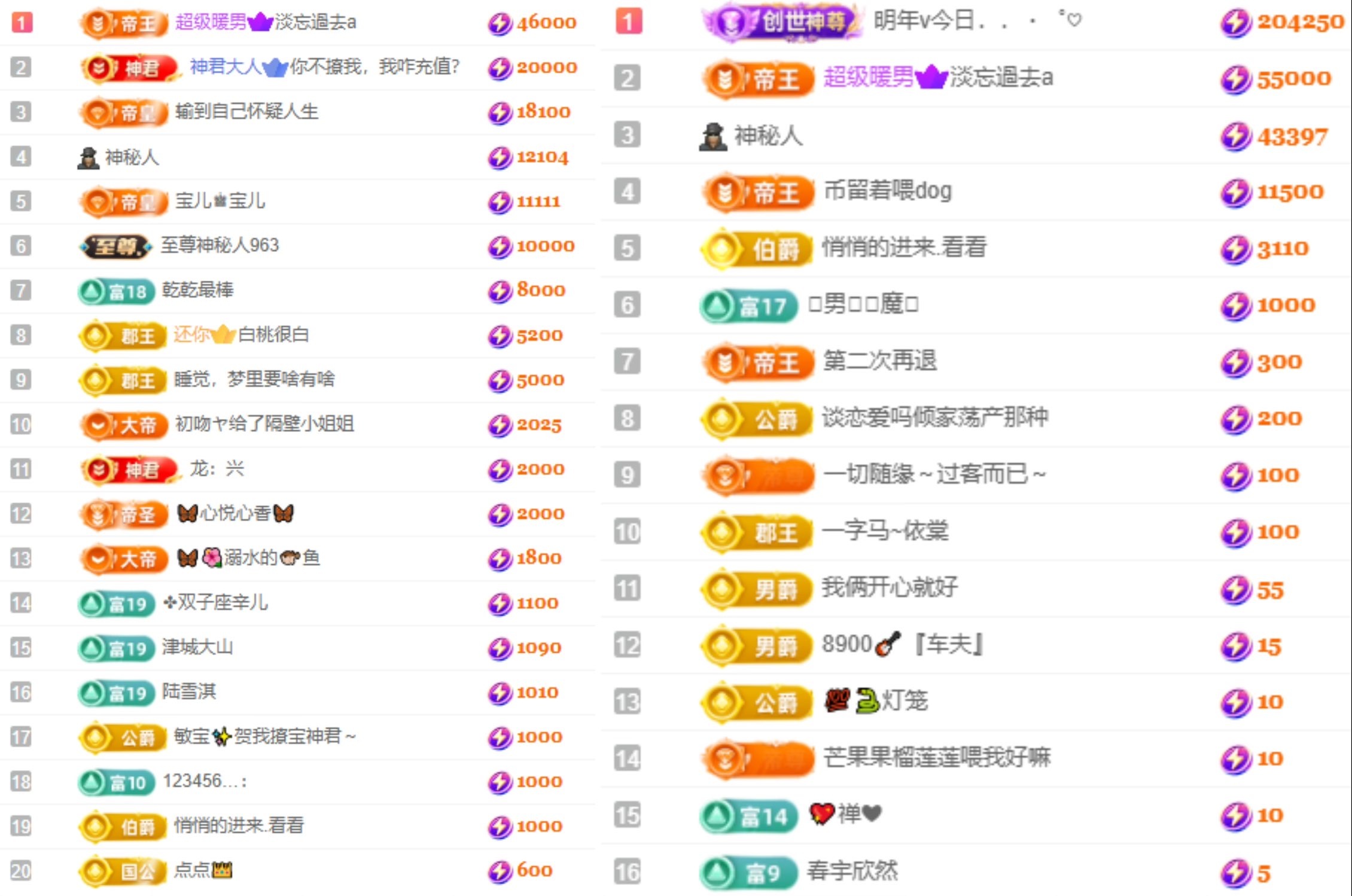Click the 公爵 badge beside 敏宝贺我撩宝神君
Image resolution: width=1352 pixels, height=896 pixels.
pyautogui.click(x=123, y=737)
